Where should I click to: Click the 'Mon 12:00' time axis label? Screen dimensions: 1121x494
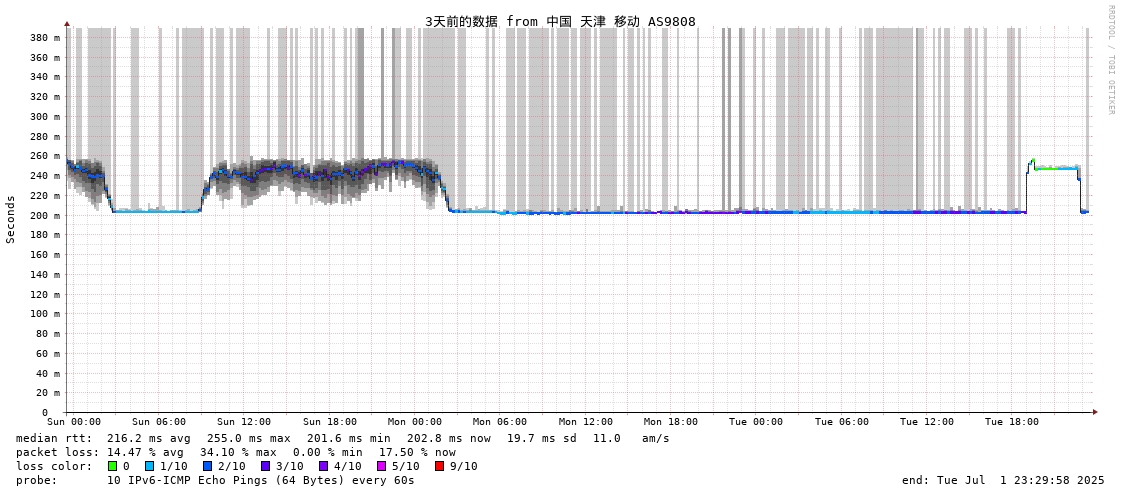pos(586,422)
